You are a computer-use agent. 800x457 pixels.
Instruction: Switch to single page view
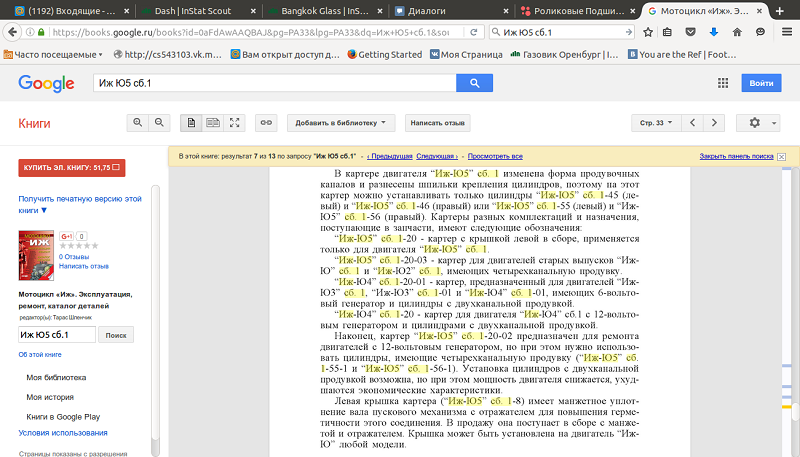pos(191,122)
